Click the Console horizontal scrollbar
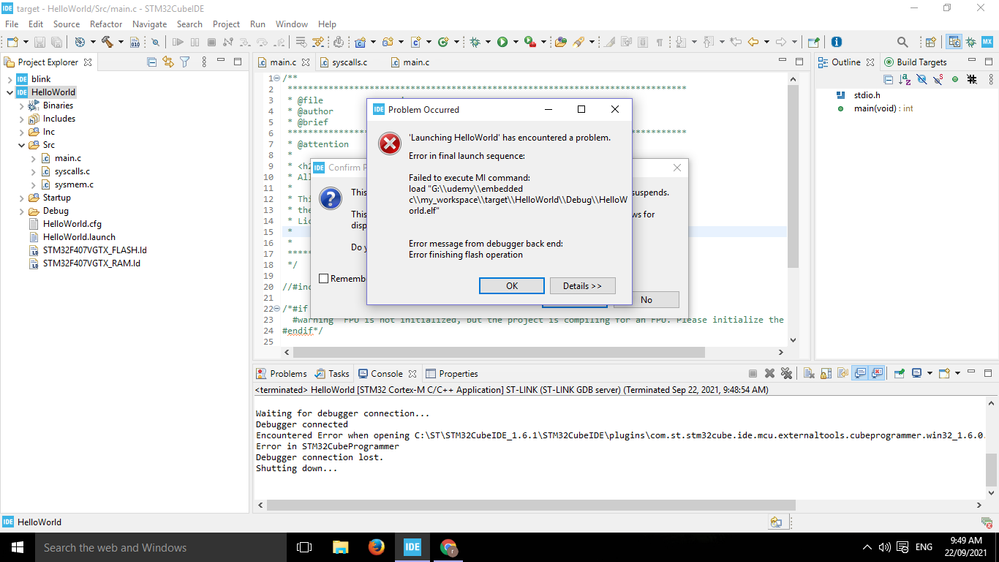Screen dimensions: 999x562 click(x=531, y=505)
